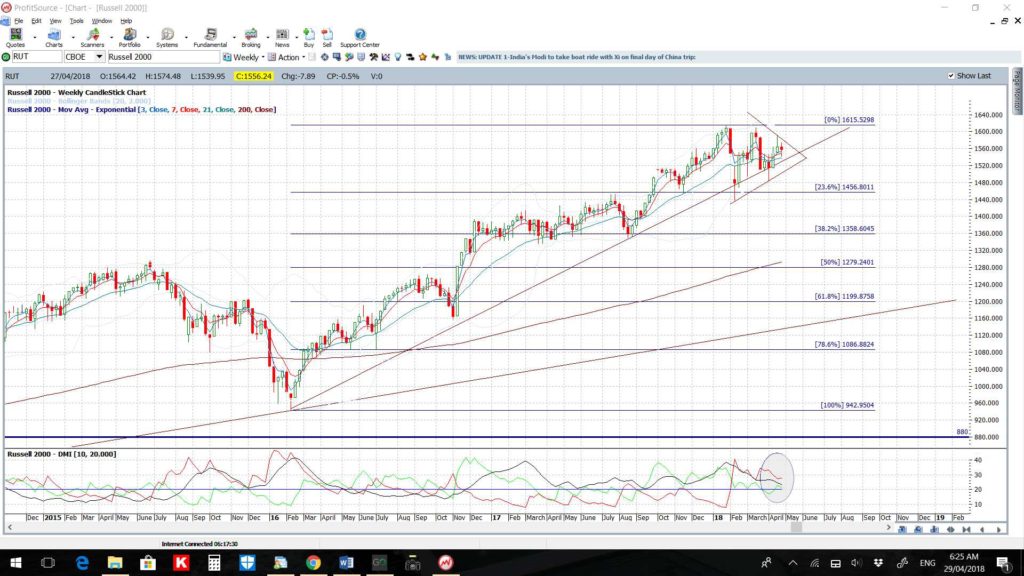The width and height of the screenshot is (1024, 576).
Task: Expand the Scanners button dropdown arrow
Action: pos(112,37)
